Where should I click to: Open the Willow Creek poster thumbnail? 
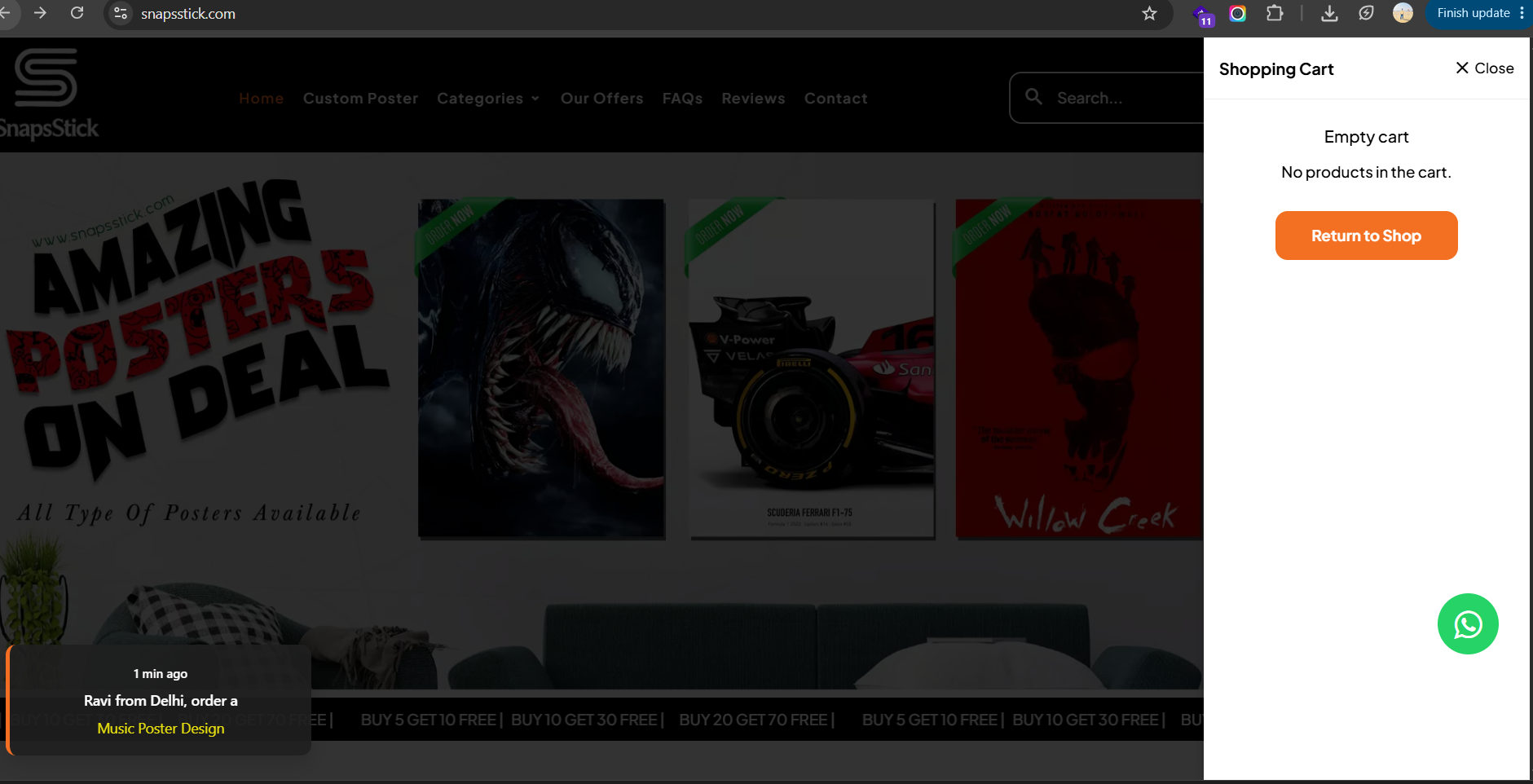[1079, 368]
